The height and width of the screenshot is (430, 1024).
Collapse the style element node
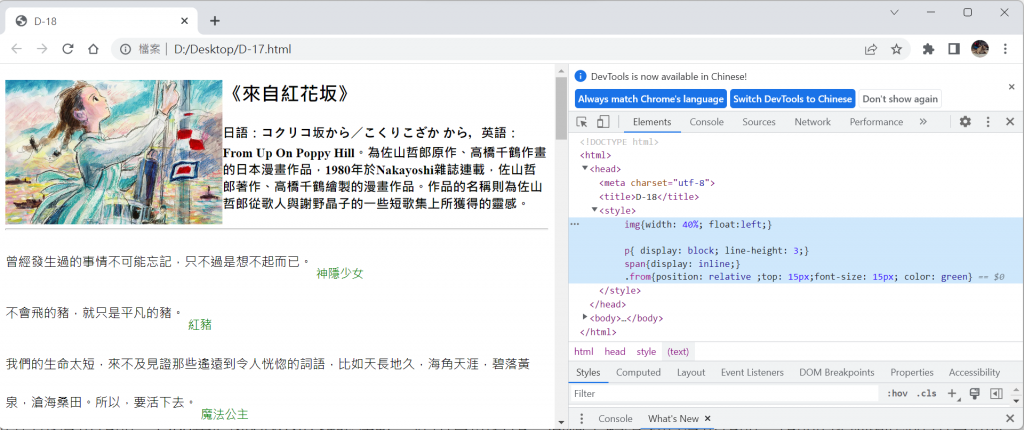tap(595, 210)
